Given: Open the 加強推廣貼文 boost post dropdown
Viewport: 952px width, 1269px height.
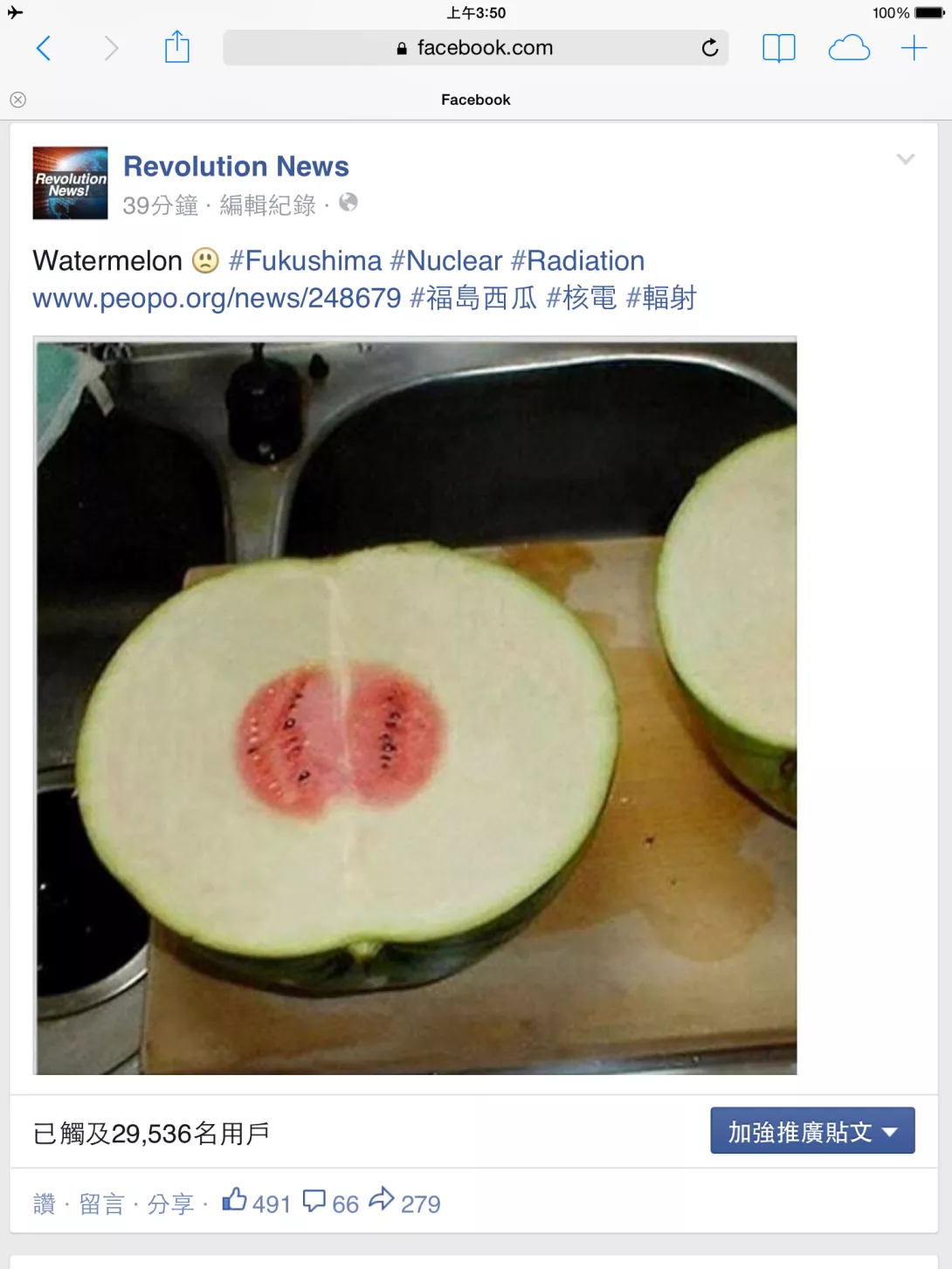Looking at the screenshot, I should 812,1131.
